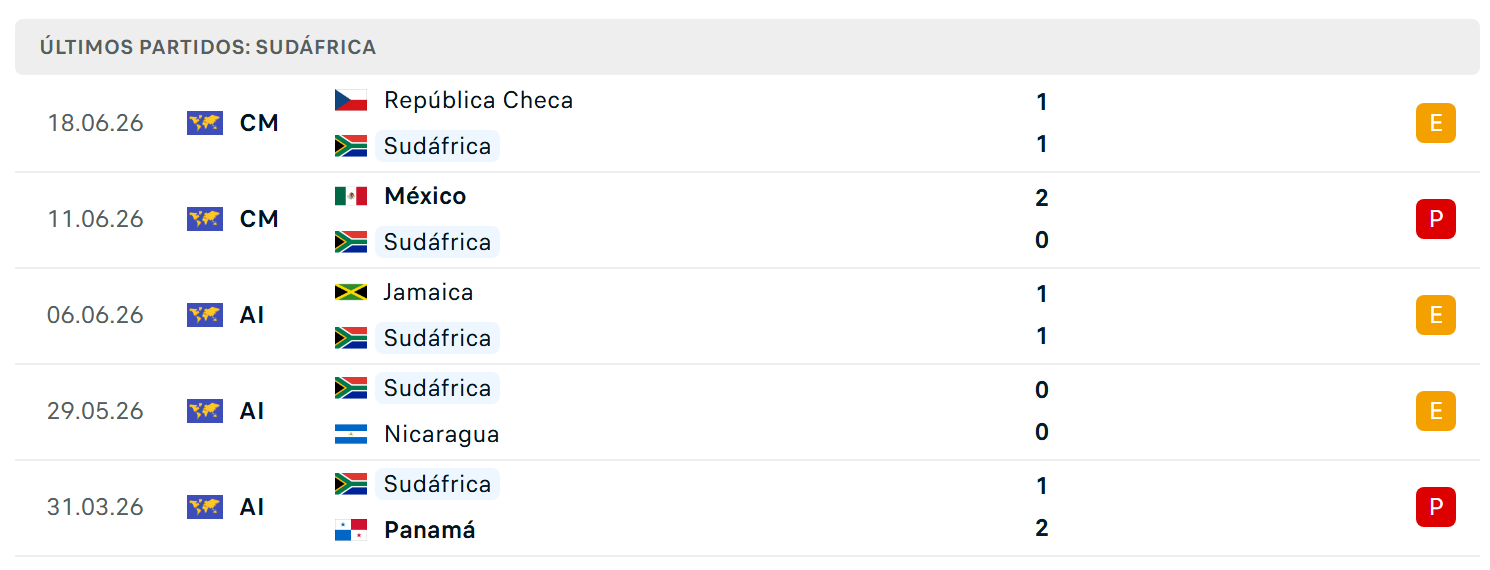
Task: Click the South Africa flag in the Nicaragua match
Action: 351,388
